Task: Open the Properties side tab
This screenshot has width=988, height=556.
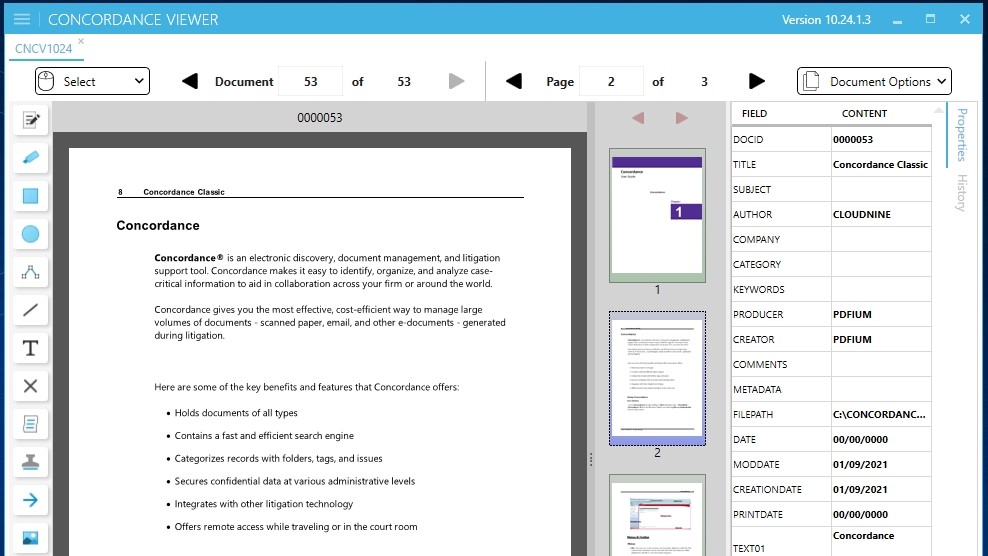Action: (x=962, y=134)
